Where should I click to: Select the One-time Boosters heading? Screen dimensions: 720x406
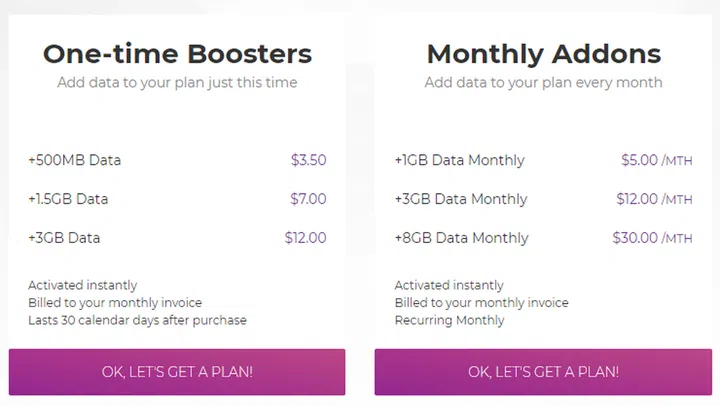click(177, 53)
